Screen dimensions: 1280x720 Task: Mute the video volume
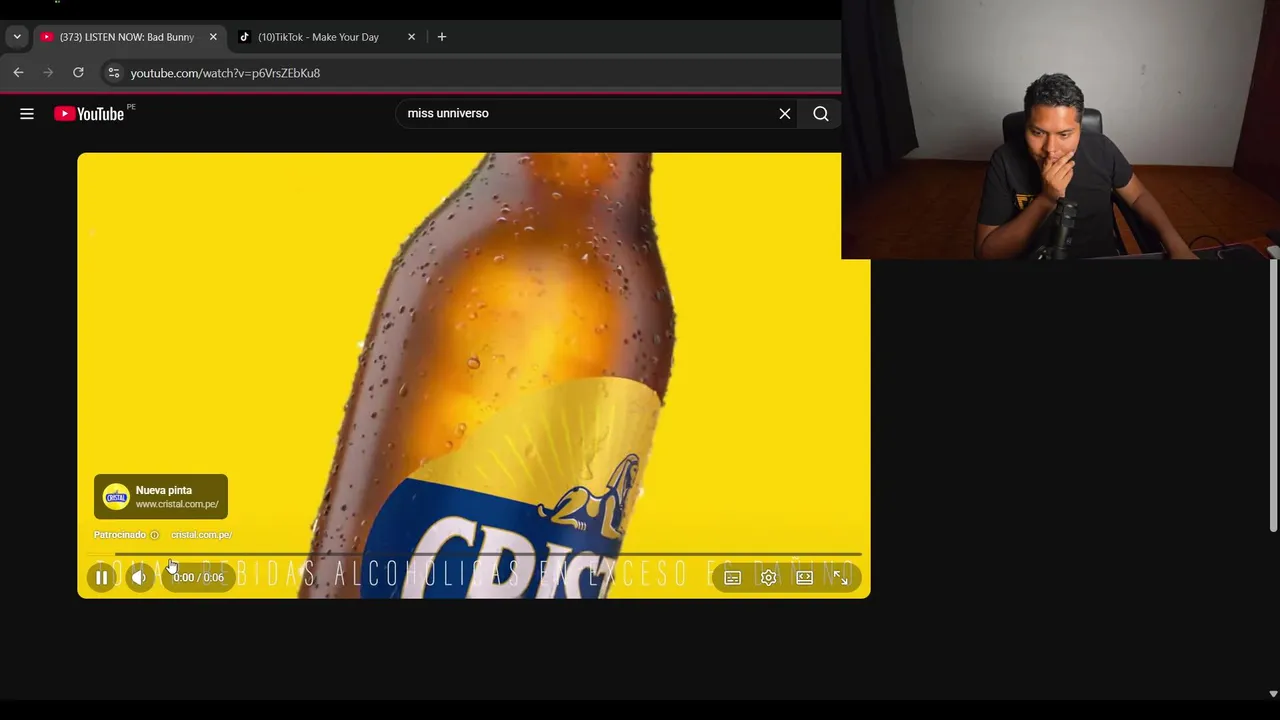pyautogui.click(x=139, y=577)
